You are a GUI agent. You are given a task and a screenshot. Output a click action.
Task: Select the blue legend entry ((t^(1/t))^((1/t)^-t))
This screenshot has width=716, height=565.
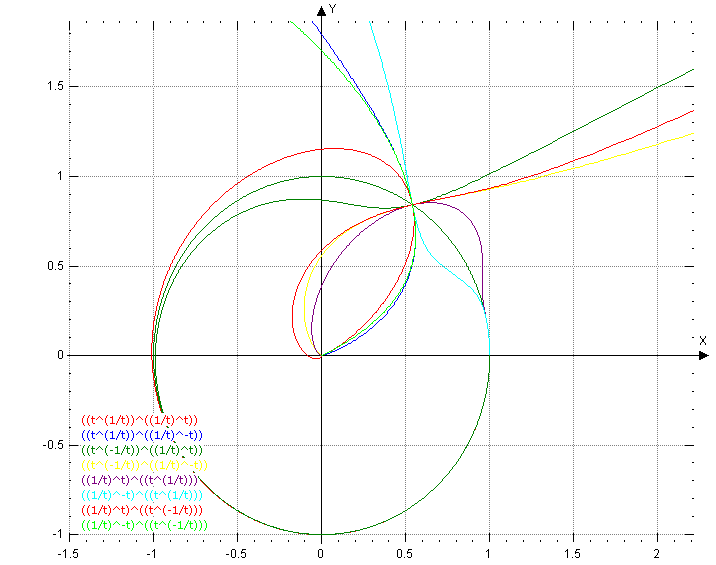click(x=141, y=435)
